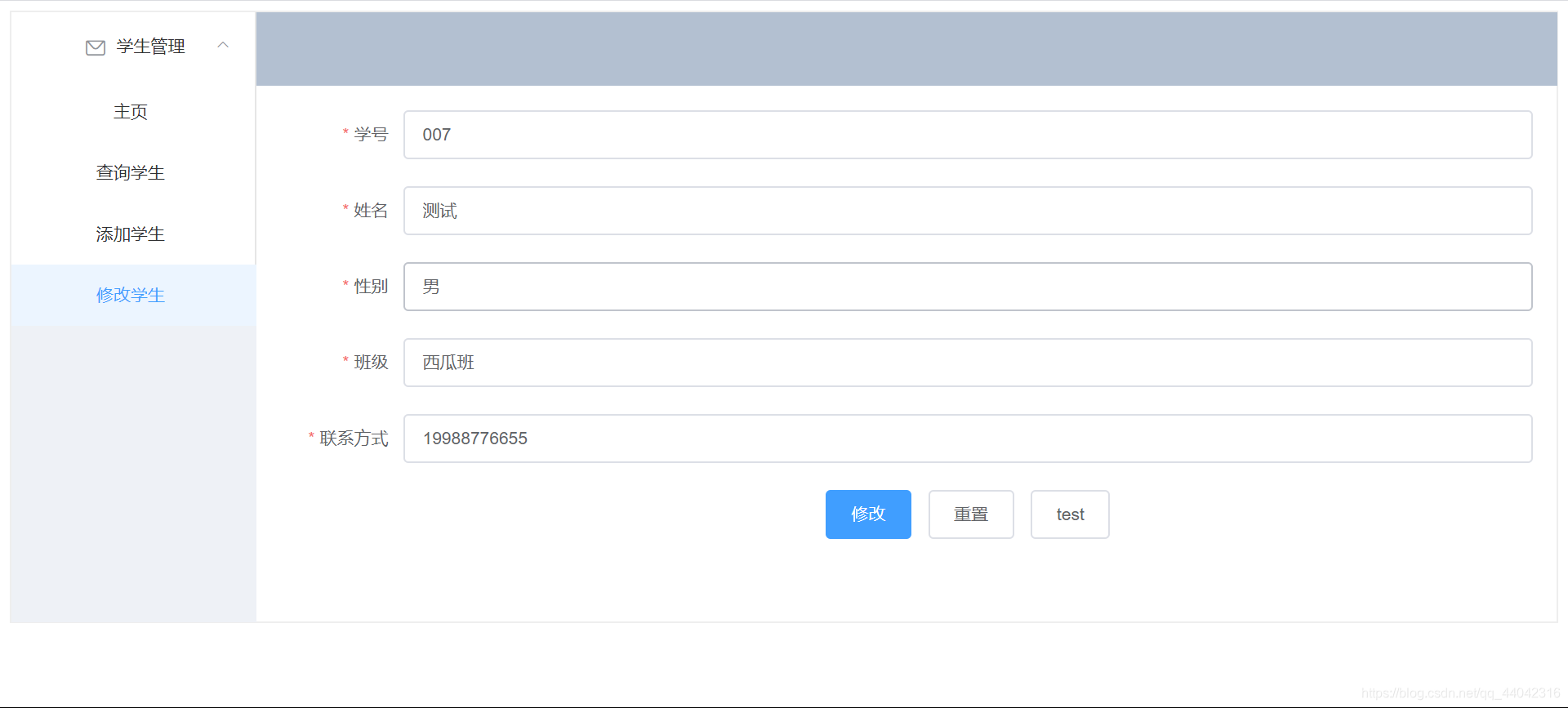Click the 班级 field label

[371, 362]
